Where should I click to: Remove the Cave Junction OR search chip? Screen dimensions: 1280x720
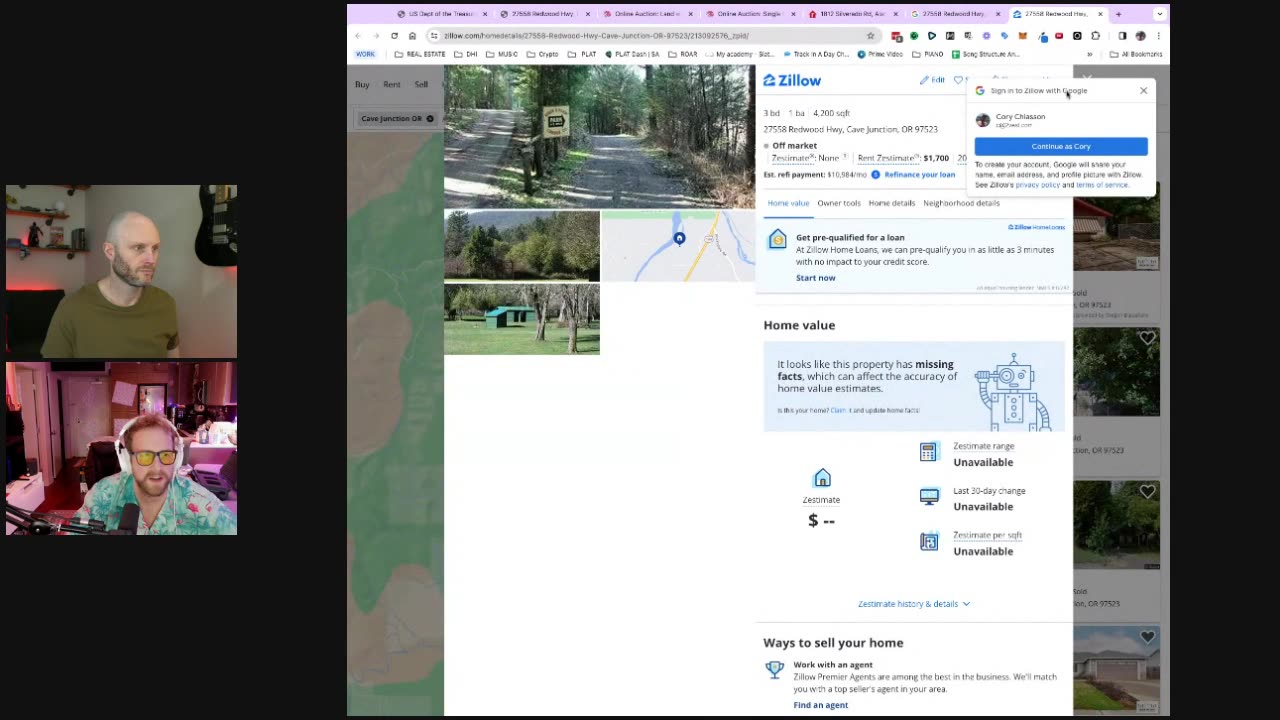(x=430, y=119)
